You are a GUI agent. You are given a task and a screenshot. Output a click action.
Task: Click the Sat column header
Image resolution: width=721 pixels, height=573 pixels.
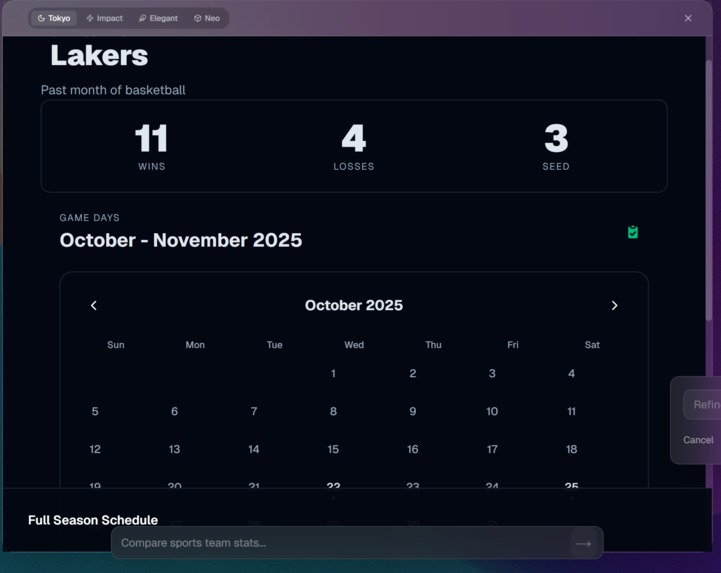coord(592,345)
